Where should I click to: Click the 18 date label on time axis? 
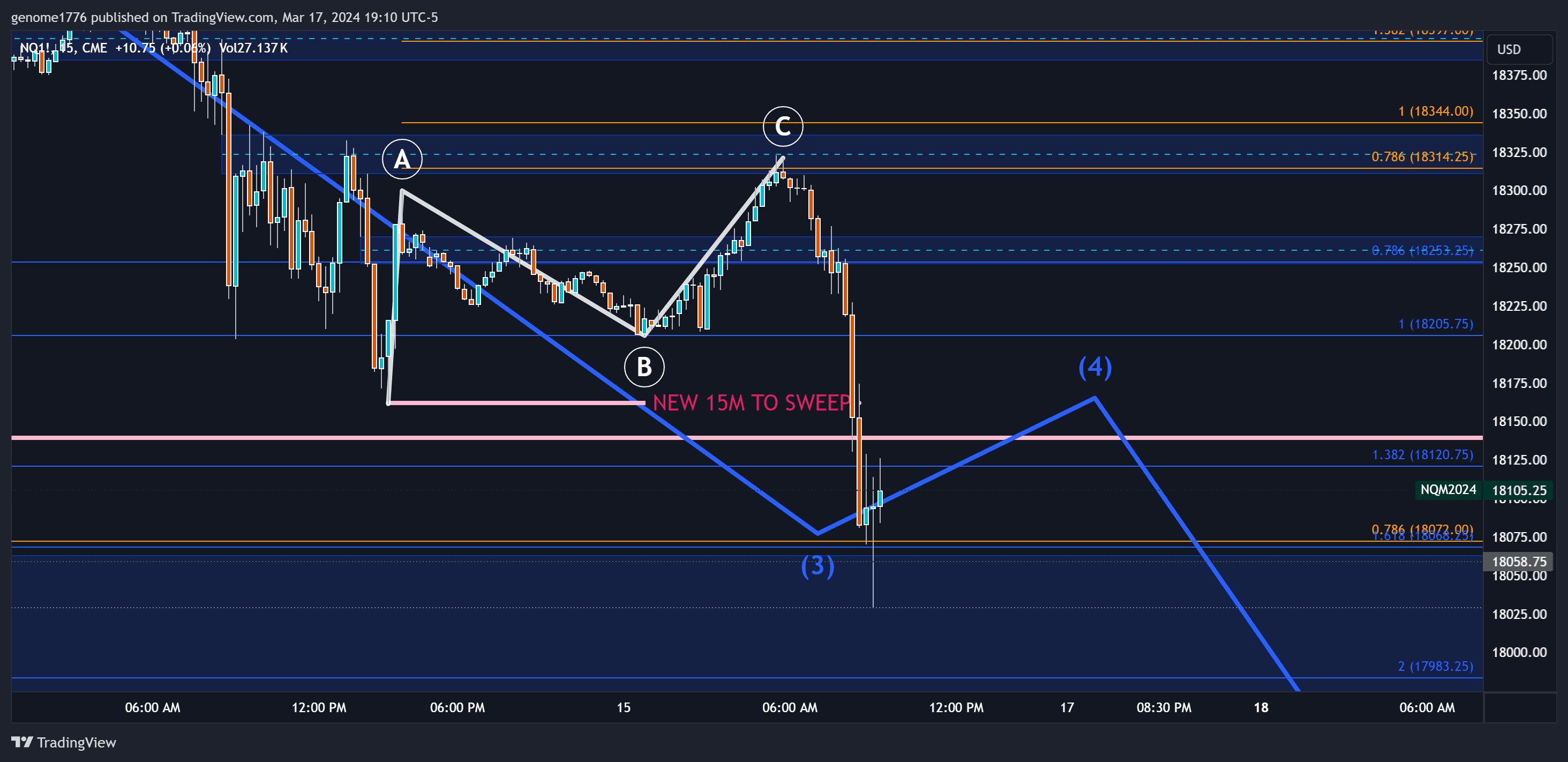coord(1261,707)
